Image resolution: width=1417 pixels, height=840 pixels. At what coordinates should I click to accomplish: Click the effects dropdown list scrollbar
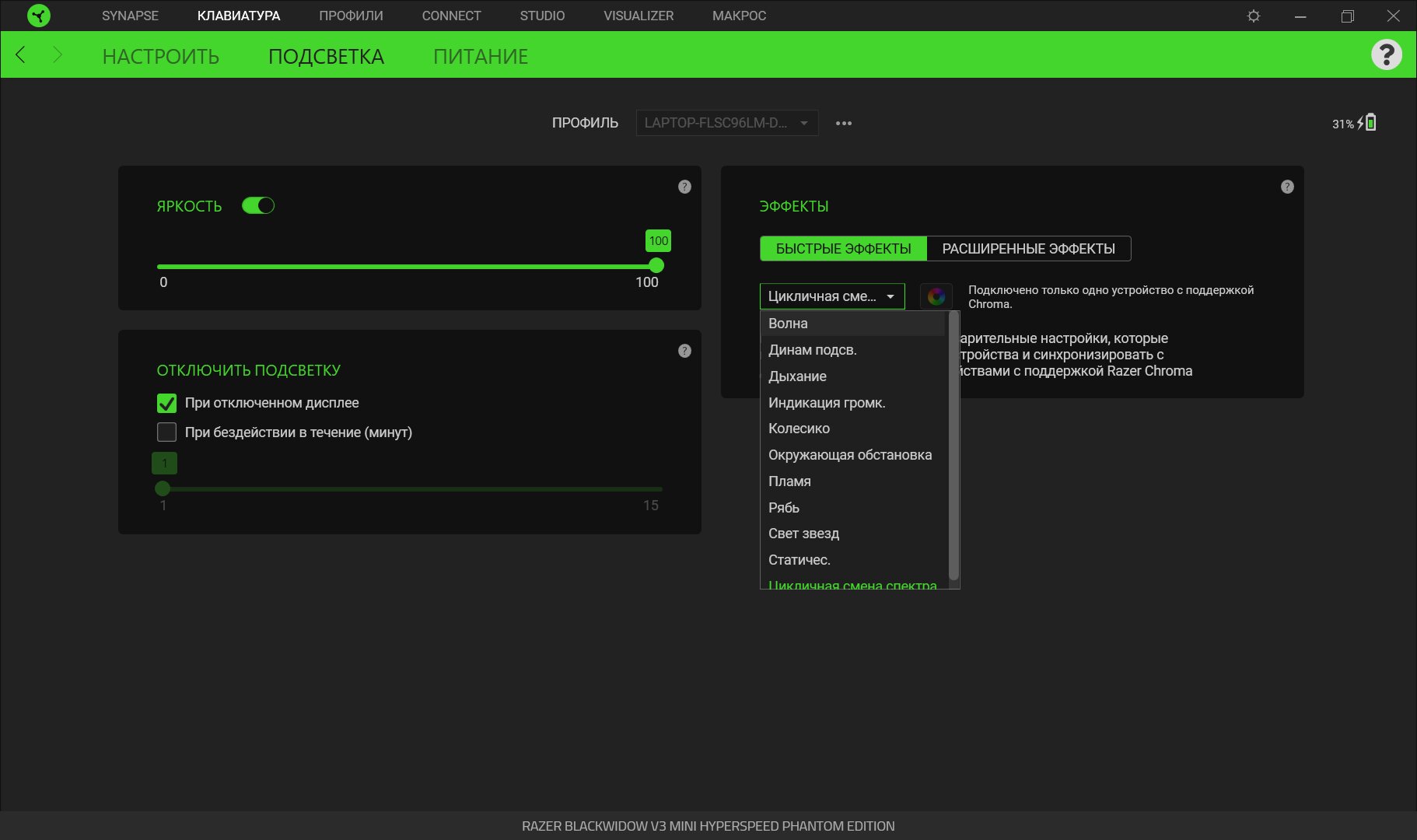click(x=953, y=446)
